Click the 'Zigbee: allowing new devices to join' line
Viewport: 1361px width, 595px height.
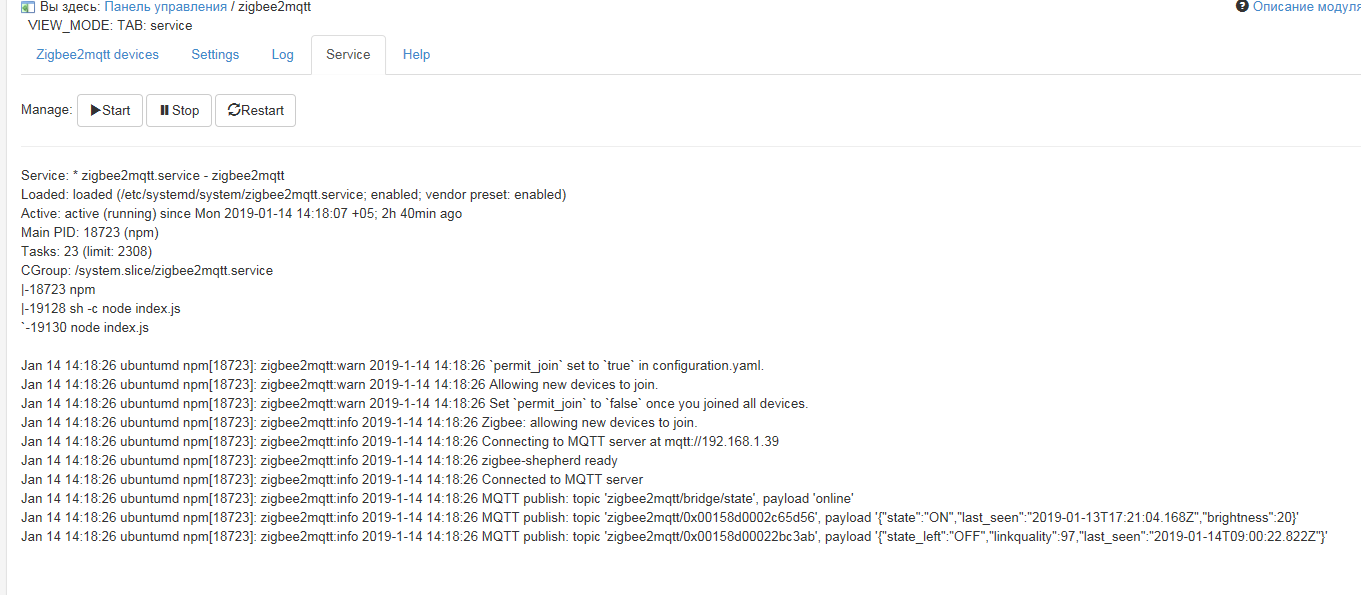(x=359, y=422)
